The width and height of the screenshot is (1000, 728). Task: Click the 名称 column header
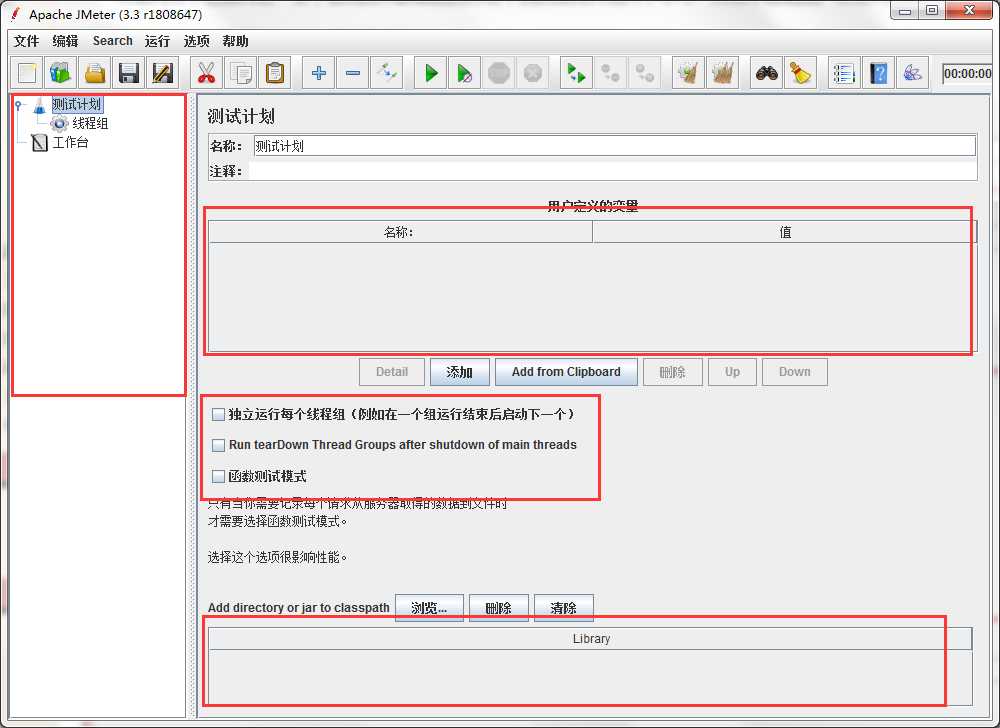click(400, 232)
